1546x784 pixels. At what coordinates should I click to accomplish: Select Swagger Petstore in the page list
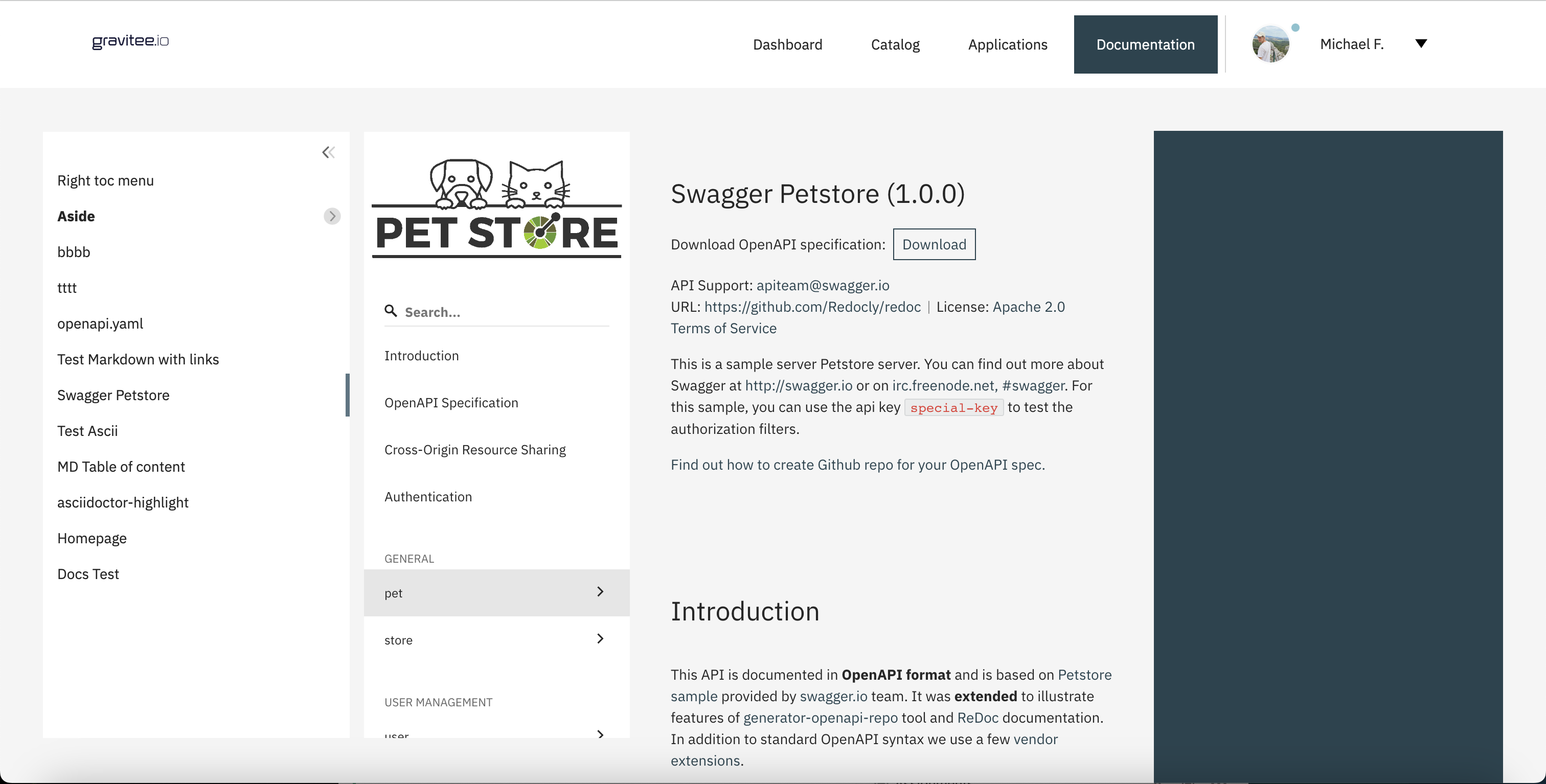click(x=113, y=395)
